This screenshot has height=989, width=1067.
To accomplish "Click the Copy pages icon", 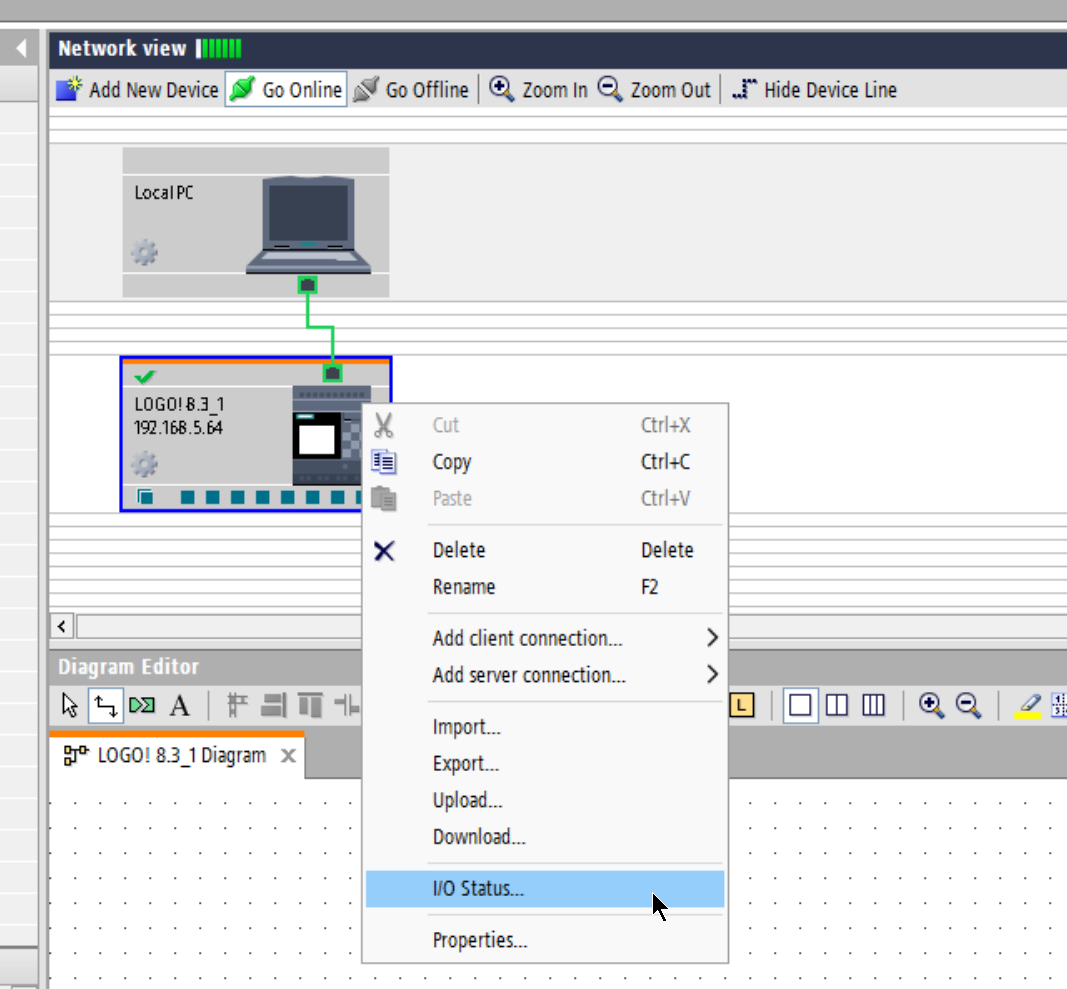I will coord(384,462).
